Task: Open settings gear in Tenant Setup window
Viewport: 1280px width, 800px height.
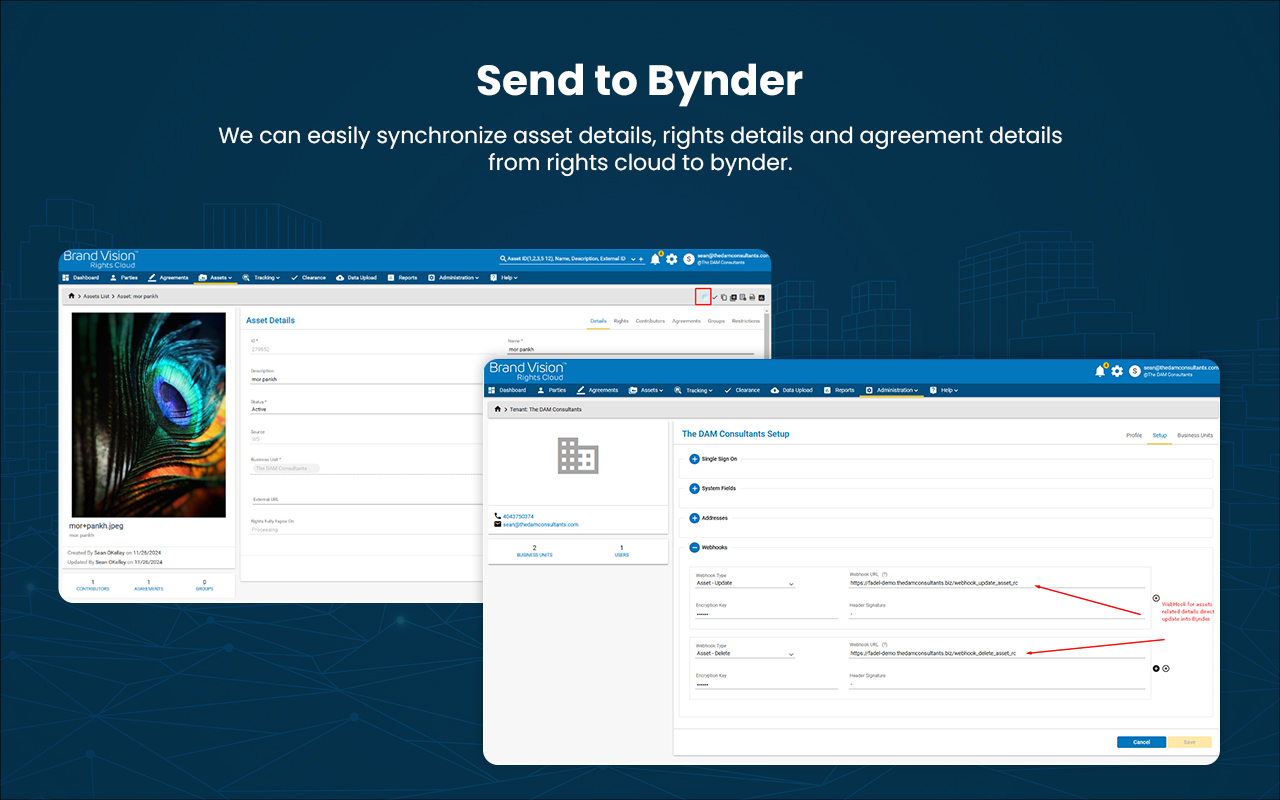Action: tap(1117, 371)
